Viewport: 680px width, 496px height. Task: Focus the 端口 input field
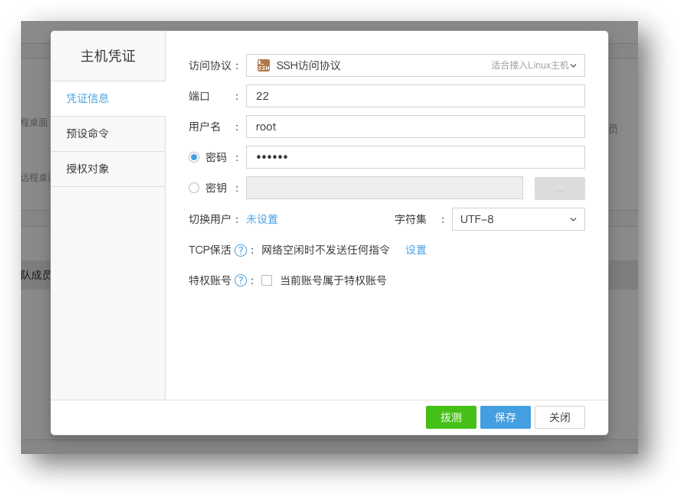415,96
